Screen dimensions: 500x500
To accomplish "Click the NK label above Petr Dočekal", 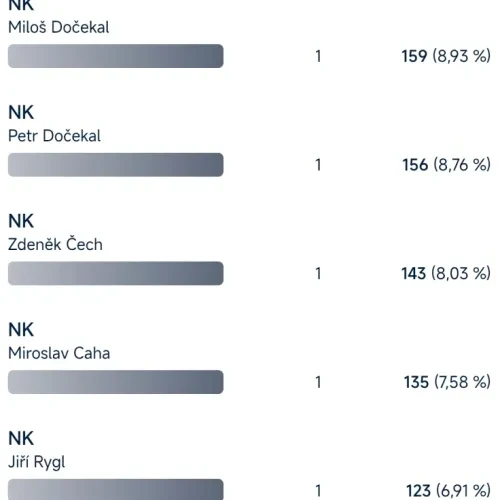I will (21, 112).
